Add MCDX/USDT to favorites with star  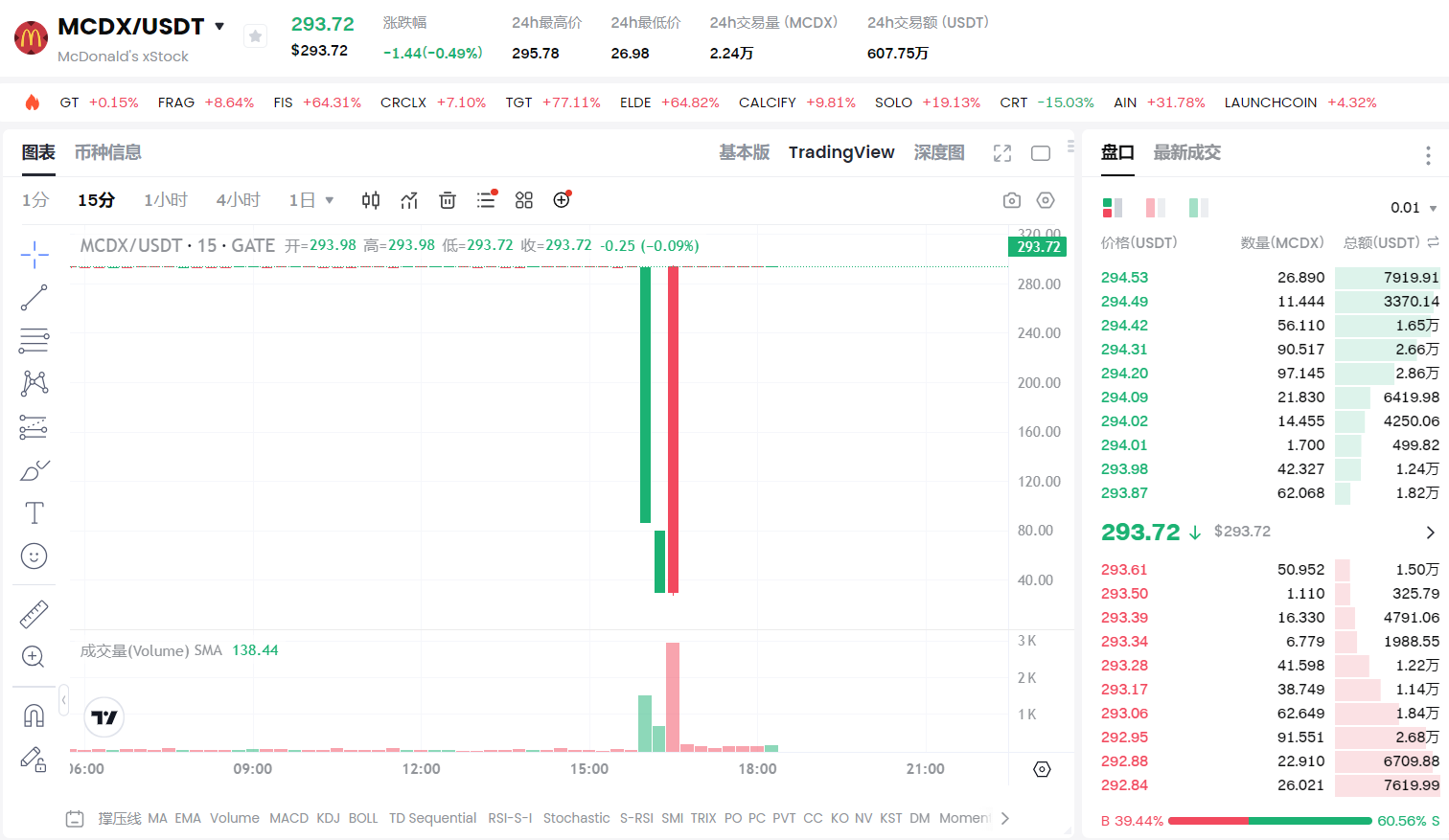[255, 36]
